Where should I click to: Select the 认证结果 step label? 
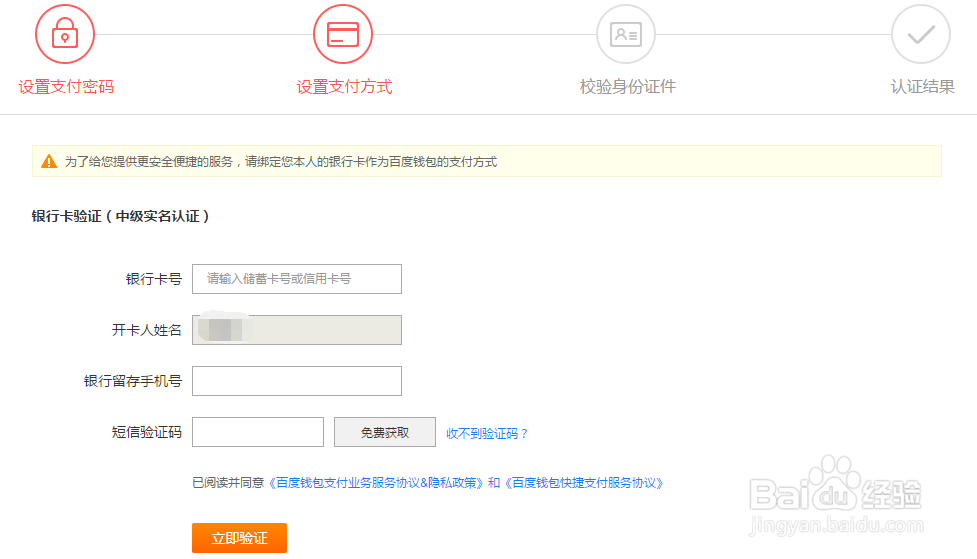click(x=922, y=87)
